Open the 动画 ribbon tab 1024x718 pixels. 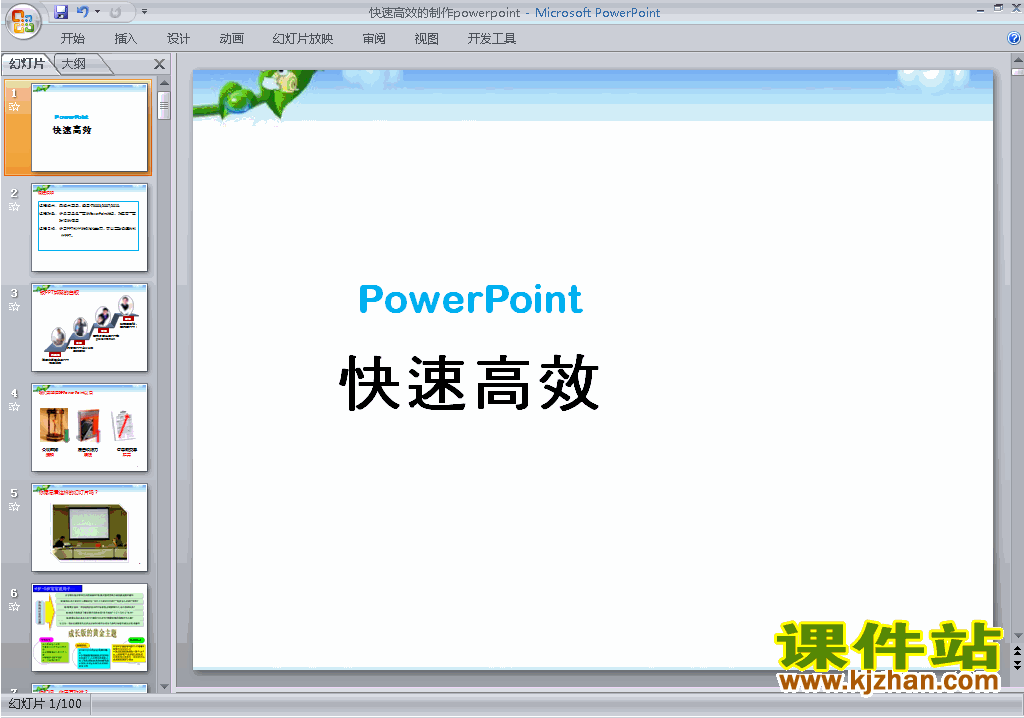click(231, 39)
